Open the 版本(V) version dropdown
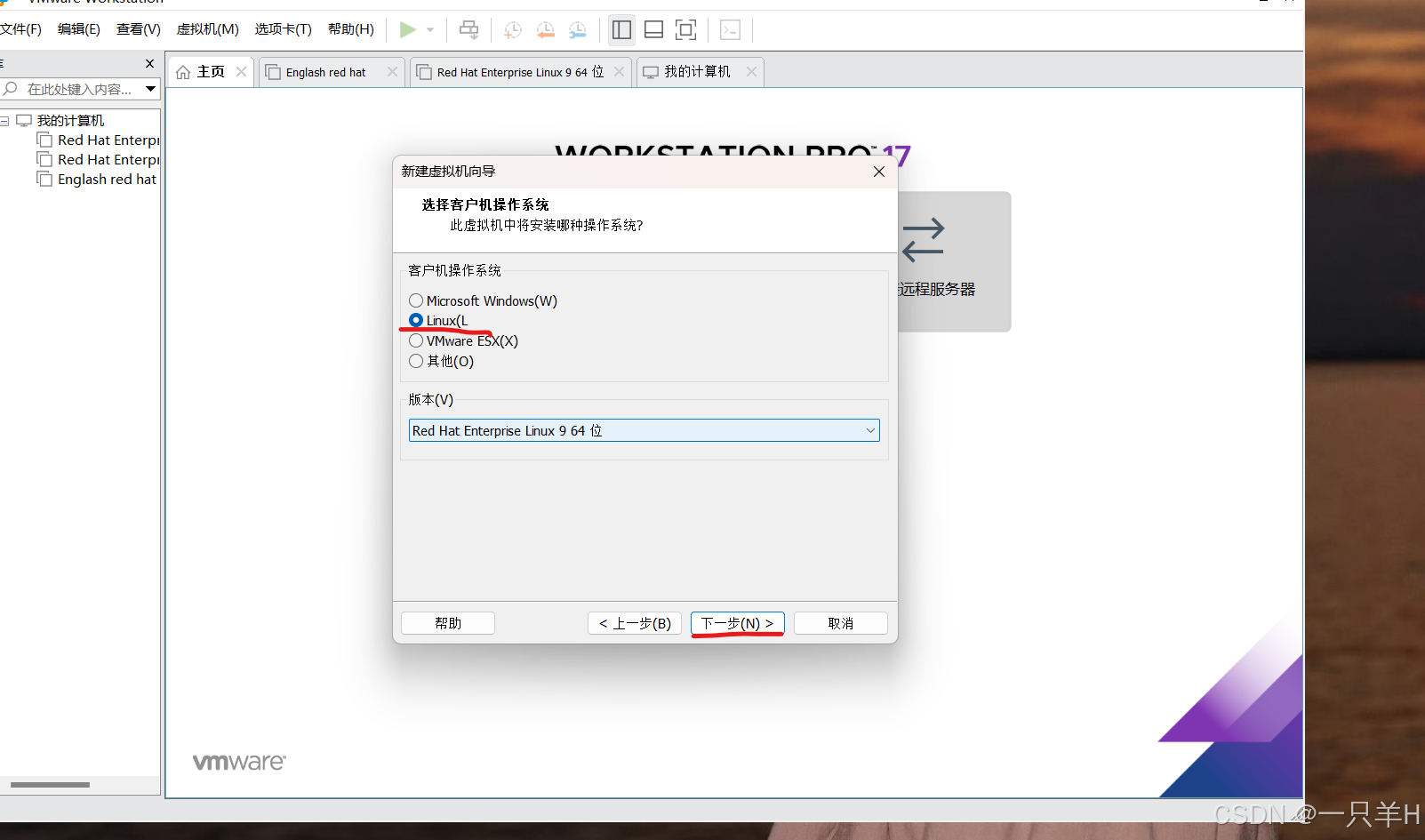Viewport: 1425px width, 840px height. coord(644,430)
